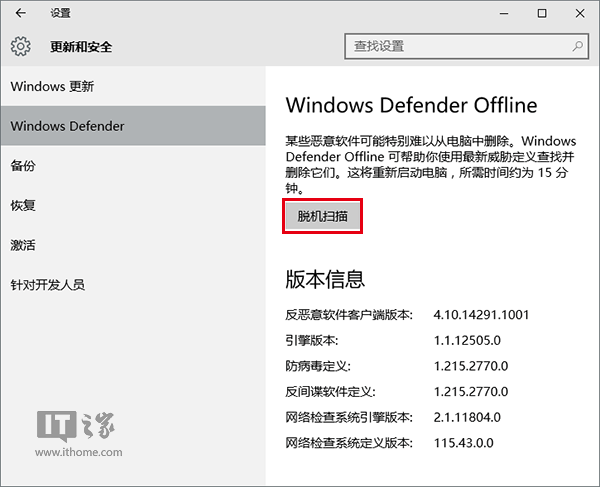Close the Settings window
Viewport: 600px width, 487px height.
coord(584,14)
